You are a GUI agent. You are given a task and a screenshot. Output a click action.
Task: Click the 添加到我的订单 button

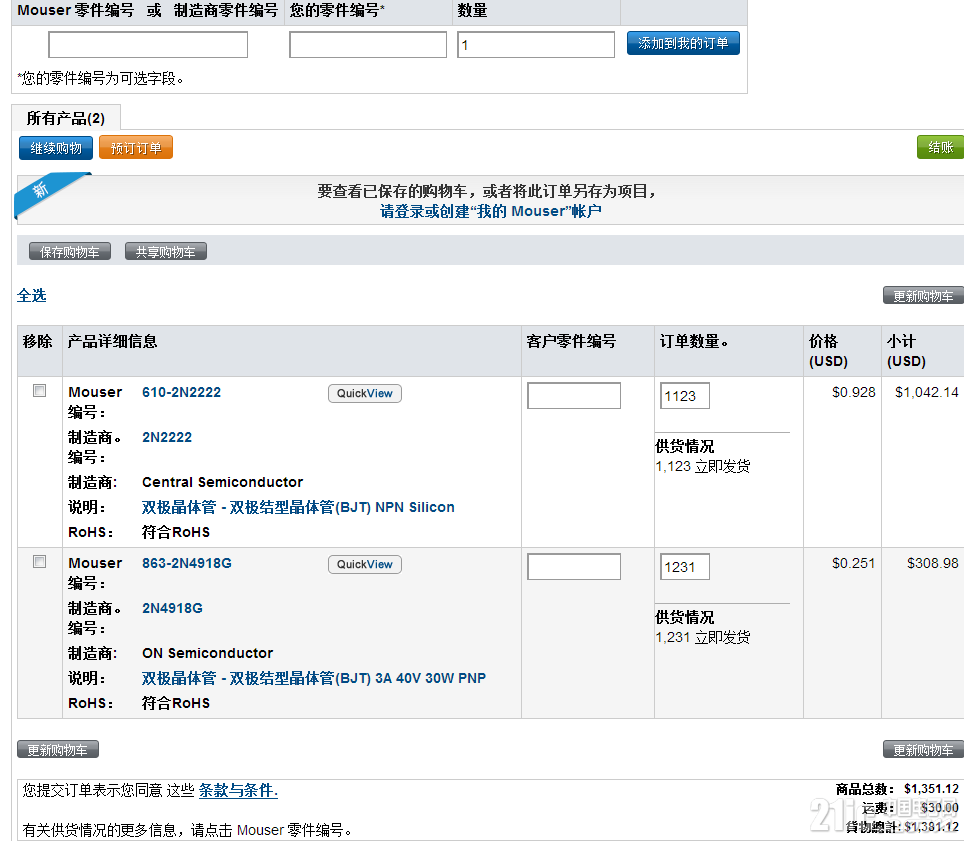click(683, 43)
